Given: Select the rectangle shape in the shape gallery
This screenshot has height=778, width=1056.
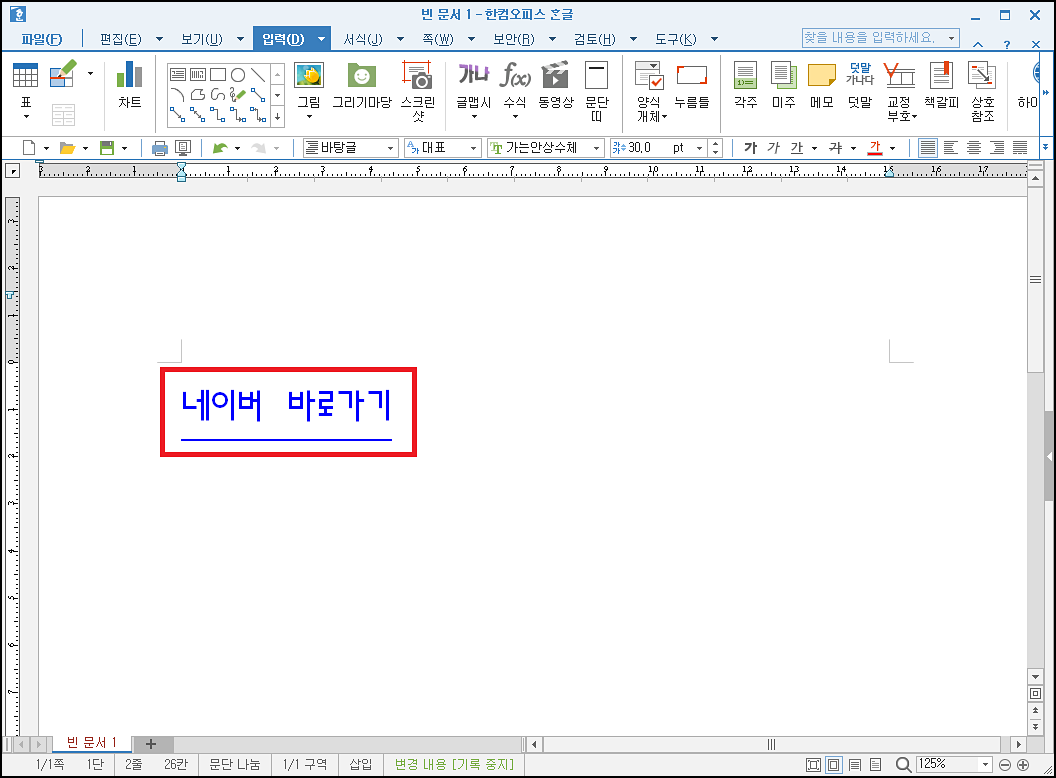Looking at the screenshot, I should 218,74.
